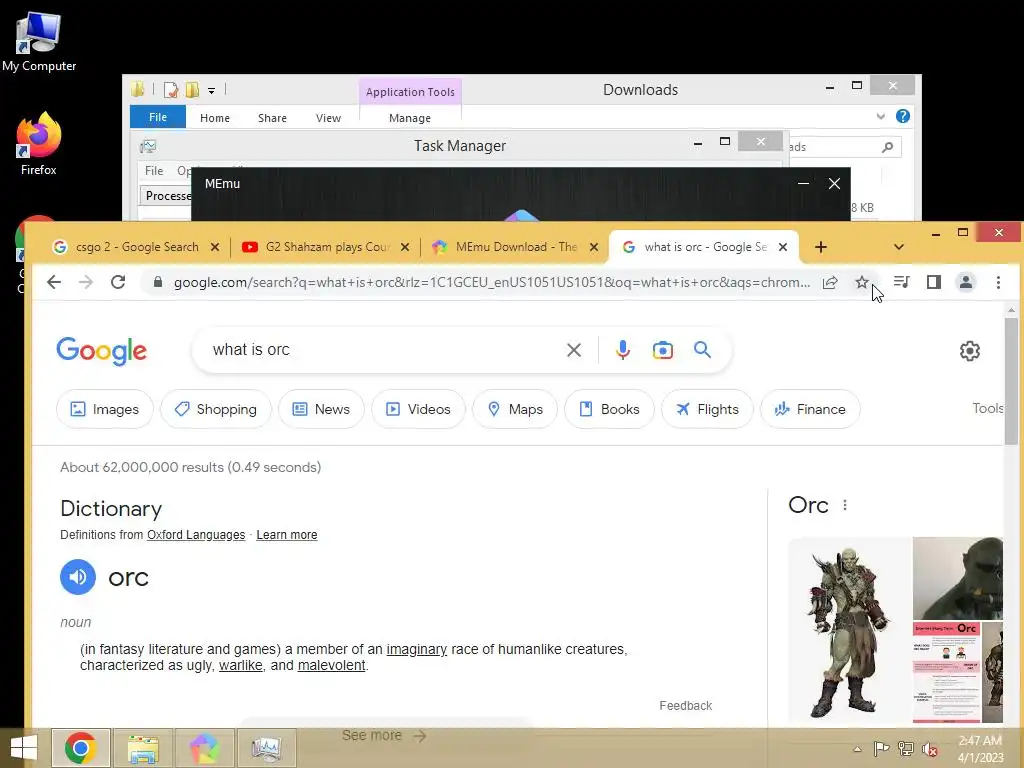
Task: Open more options next to Orc panel title
Action: (x=845, y=505)
